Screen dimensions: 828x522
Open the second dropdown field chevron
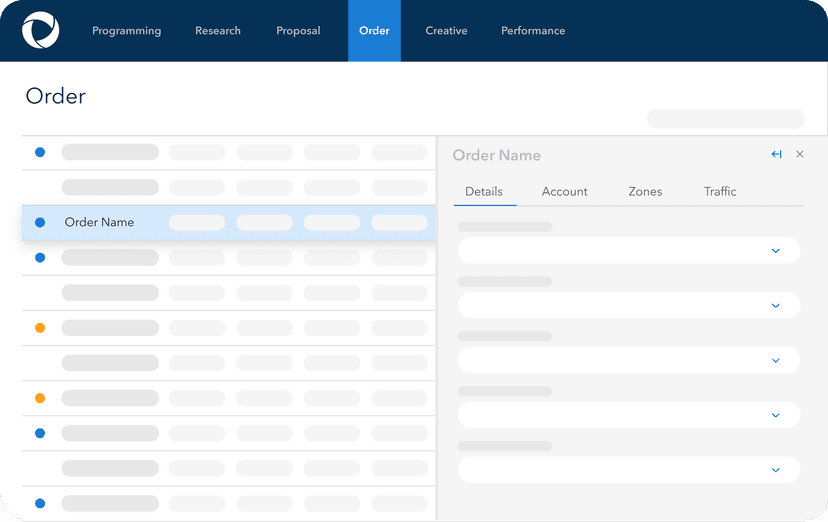775,306
